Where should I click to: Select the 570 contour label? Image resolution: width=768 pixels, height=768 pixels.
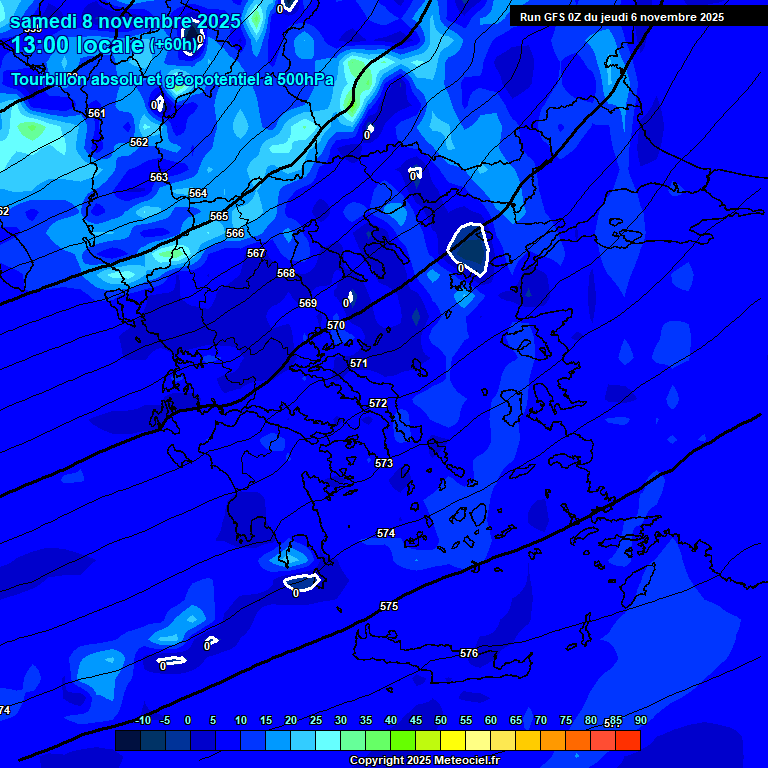coord(336,325)
